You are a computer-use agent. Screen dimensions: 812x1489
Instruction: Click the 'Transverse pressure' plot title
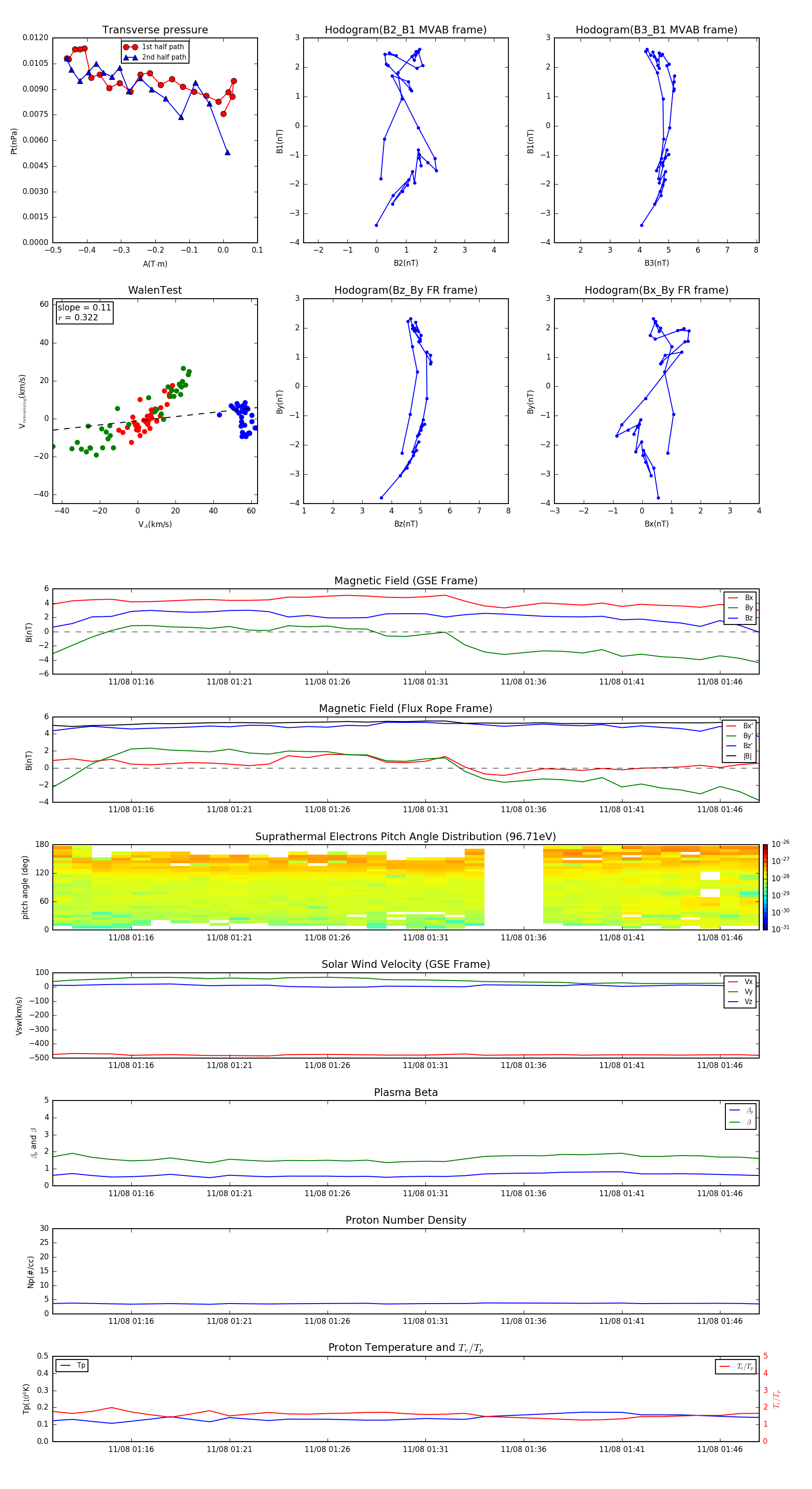tap(155, 30)
